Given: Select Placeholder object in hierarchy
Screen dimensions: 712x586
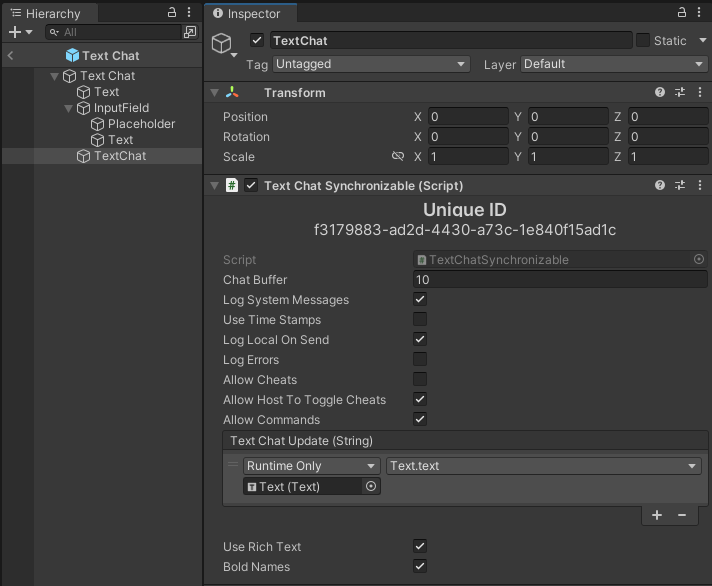Looking at the screenshot, I should [141, 124].
